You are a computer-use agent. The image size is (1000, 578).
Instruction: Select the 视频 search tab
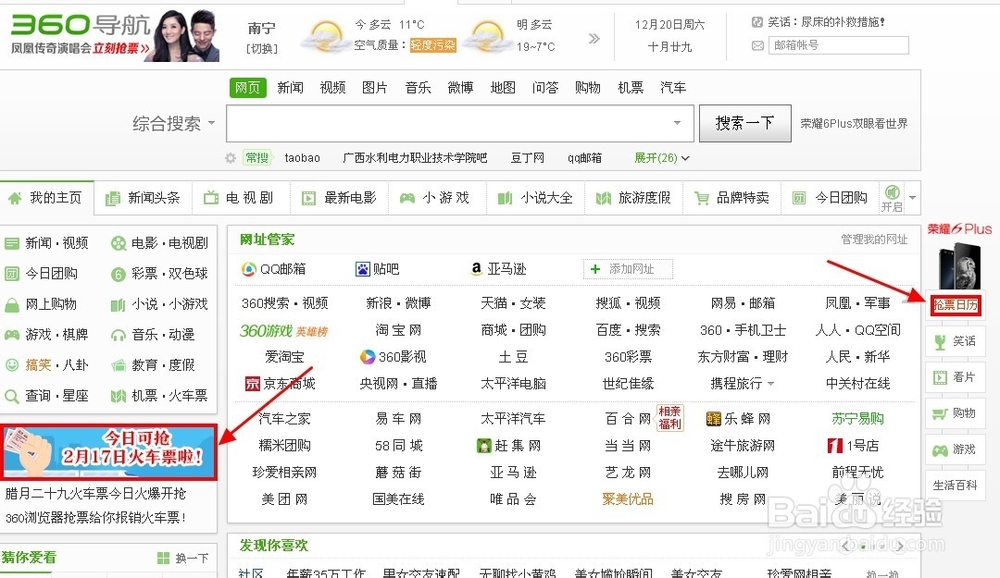click(x=332, y=87)
